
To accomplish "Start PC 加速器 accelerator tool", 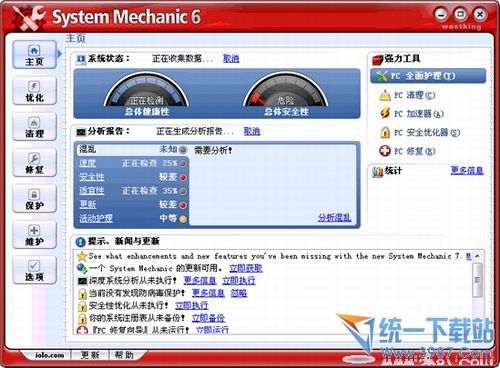I will point(412,114).
